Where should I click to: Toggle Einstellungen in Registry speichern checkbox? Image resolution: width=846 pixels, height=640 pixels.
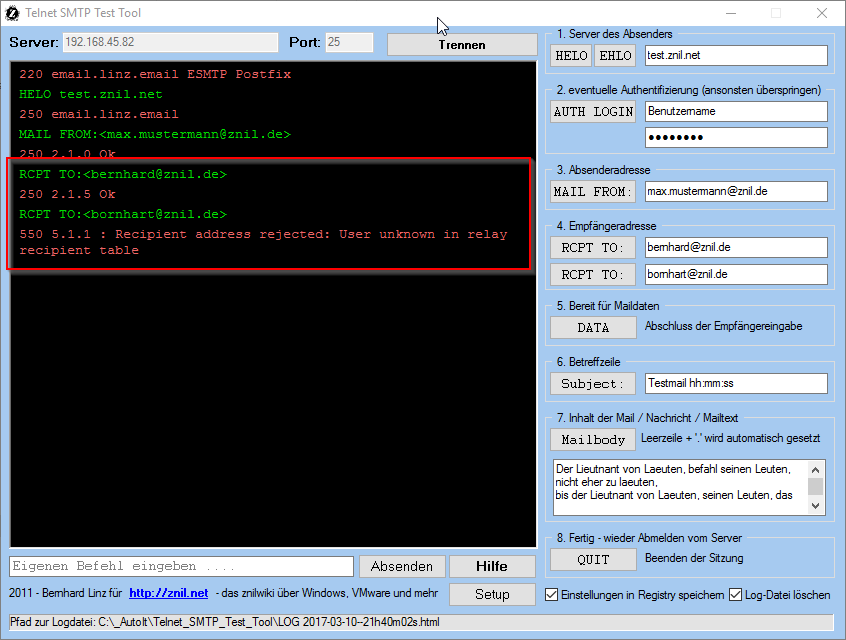coord(552,595)
